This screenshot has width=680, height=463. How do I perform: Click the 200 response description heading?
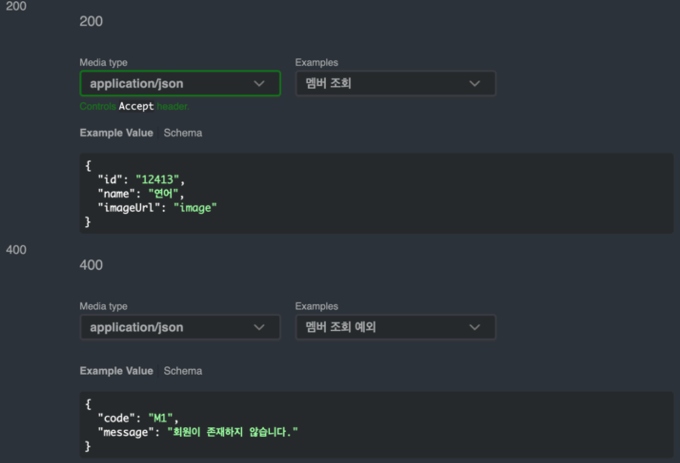91,21
